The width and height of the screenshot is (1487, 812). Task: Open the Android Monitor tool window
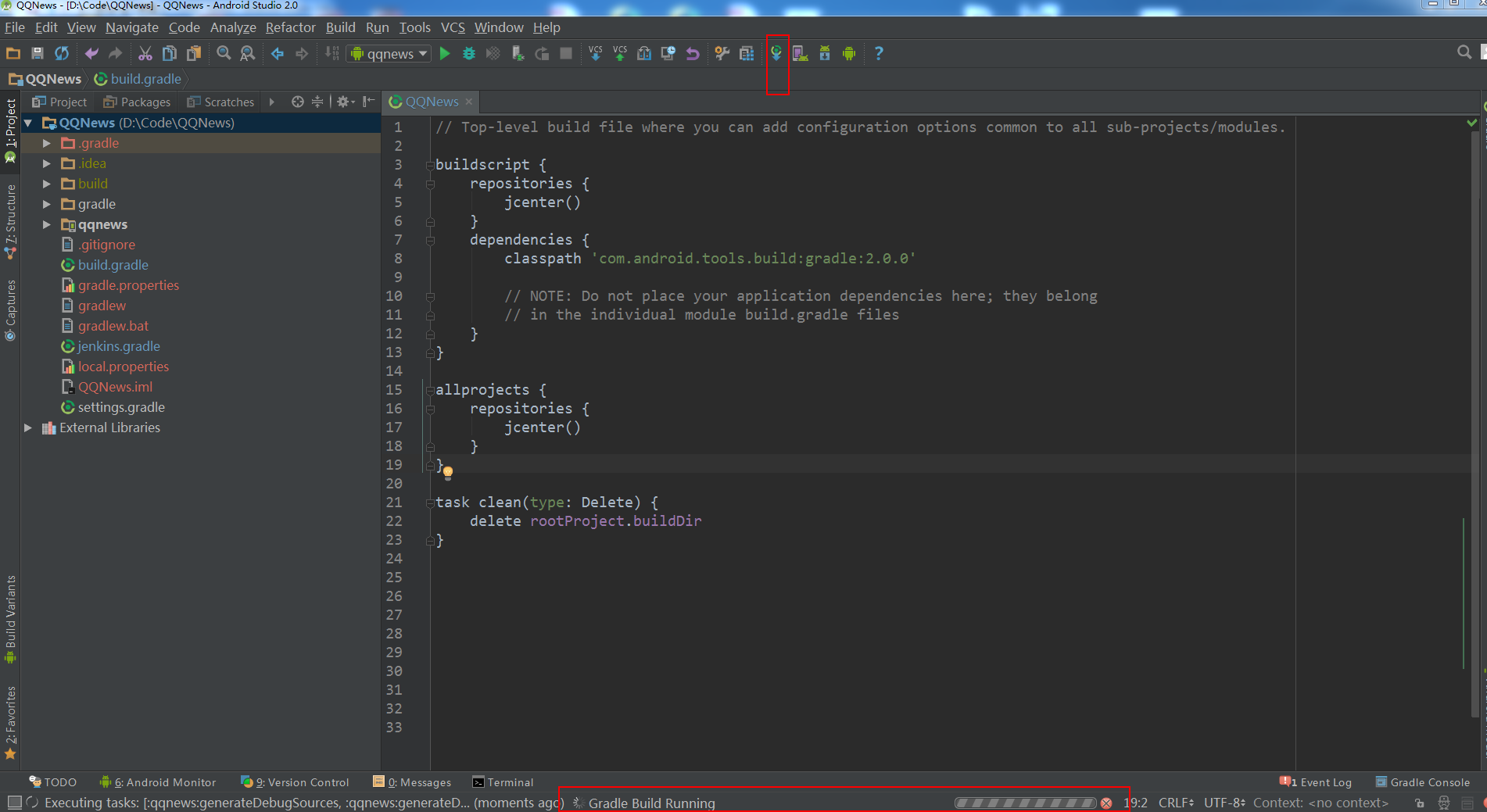(158, 782)
